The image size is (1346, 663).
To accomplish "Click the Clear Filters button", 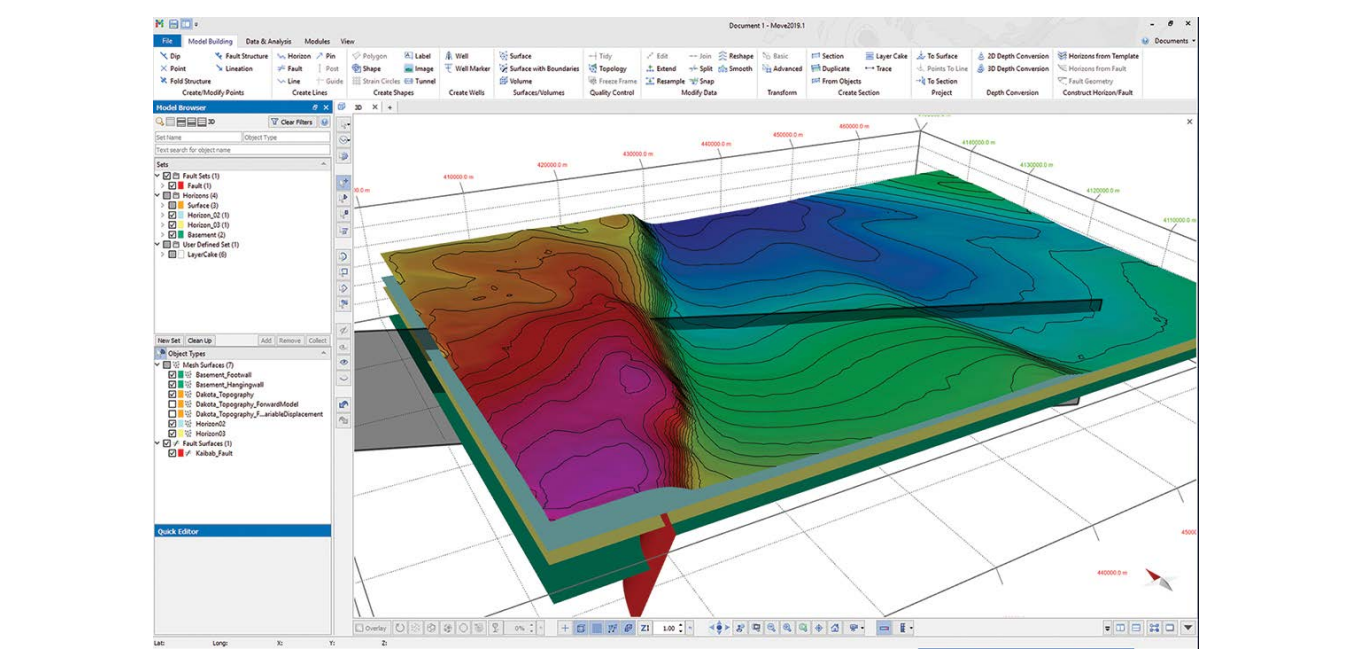I will coord(292,122).
